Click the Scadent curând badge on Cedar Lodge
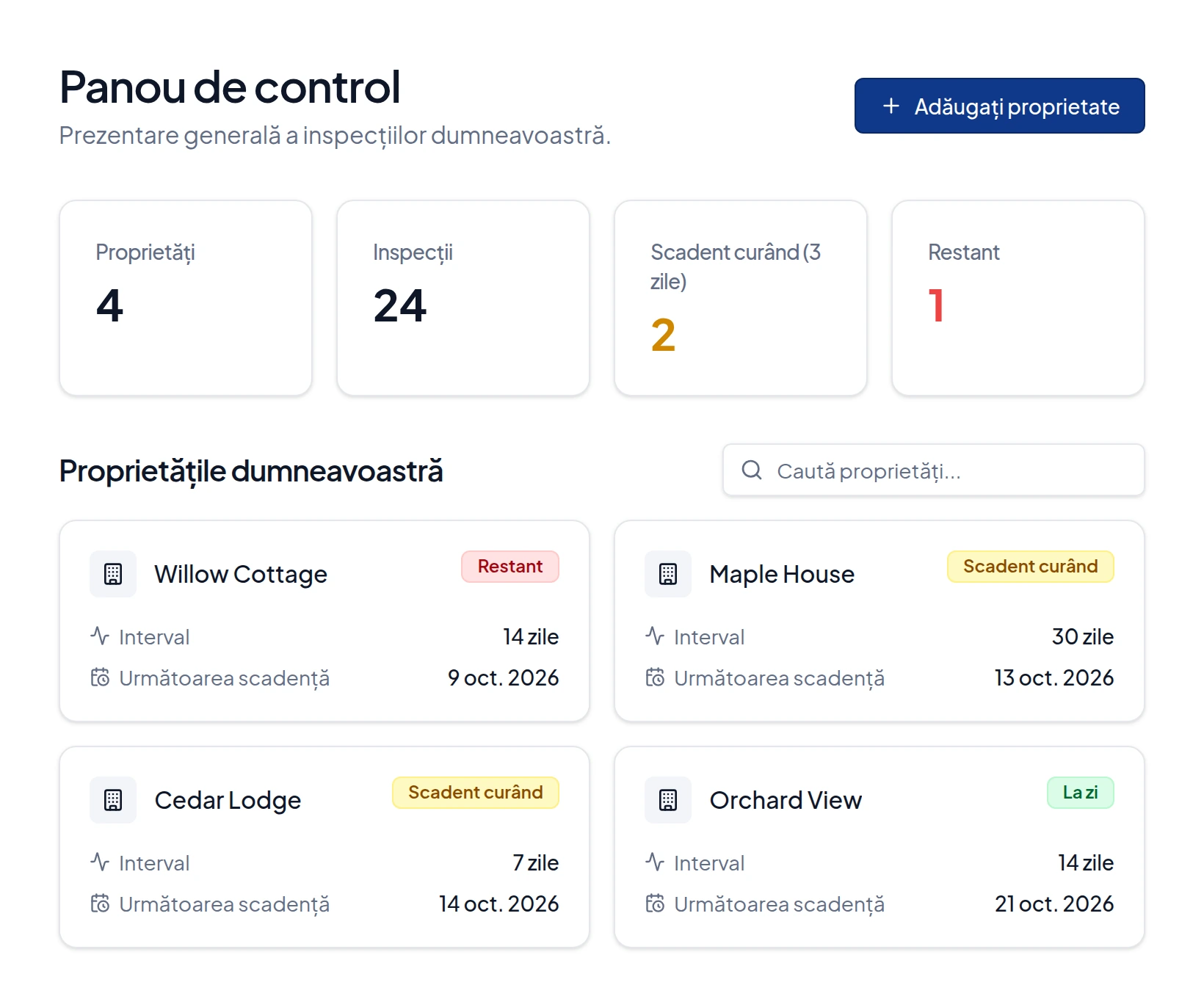The height and width of the screenshot is (1007, 1204). (x=476, y=793)
